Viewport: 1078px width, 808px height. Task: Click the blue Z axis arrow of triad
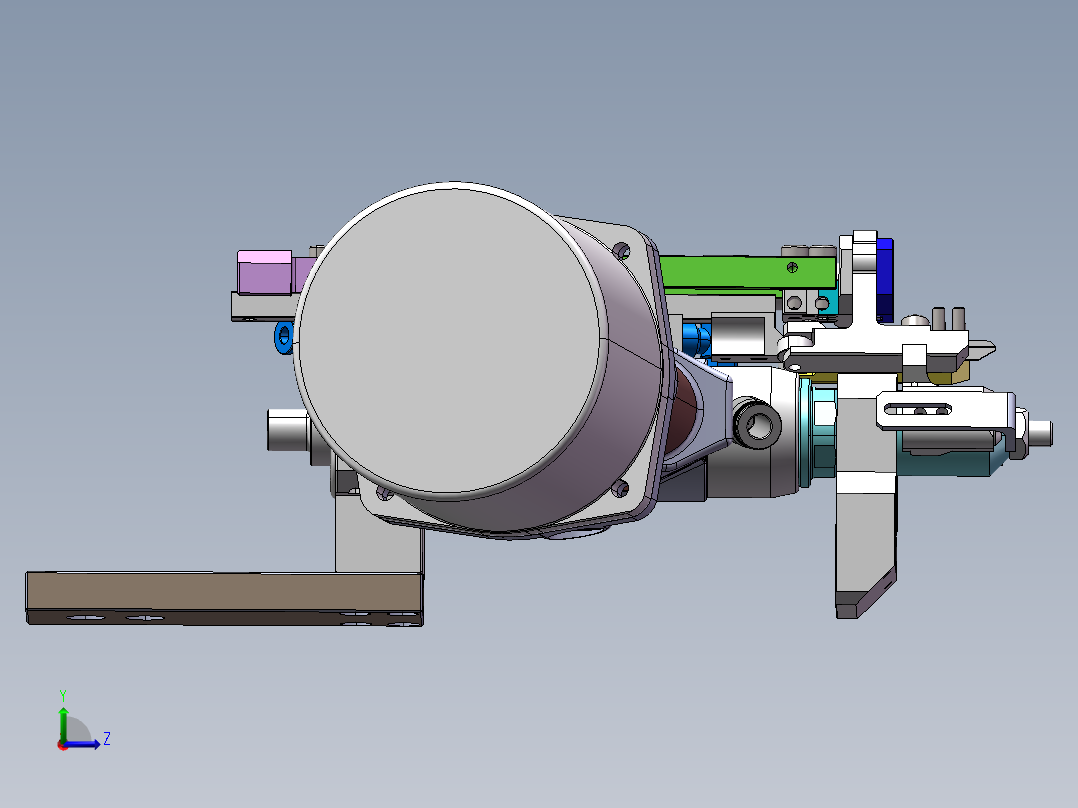(x=83, y=743)
